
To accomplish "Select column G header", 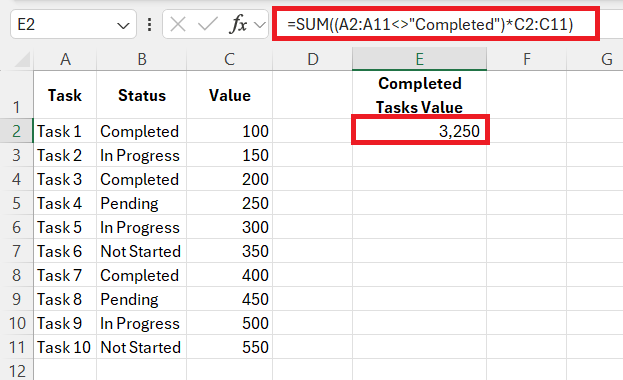I will click(x=595, y=60).
